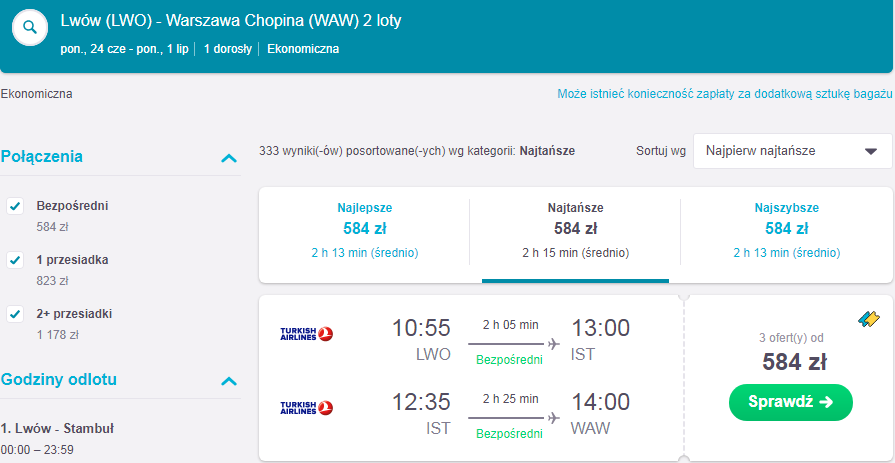This screenshot has width=895, height=463.
Task: Uncheck the Bezpośredni connections checkbox
Action: [x=15, y=206]
